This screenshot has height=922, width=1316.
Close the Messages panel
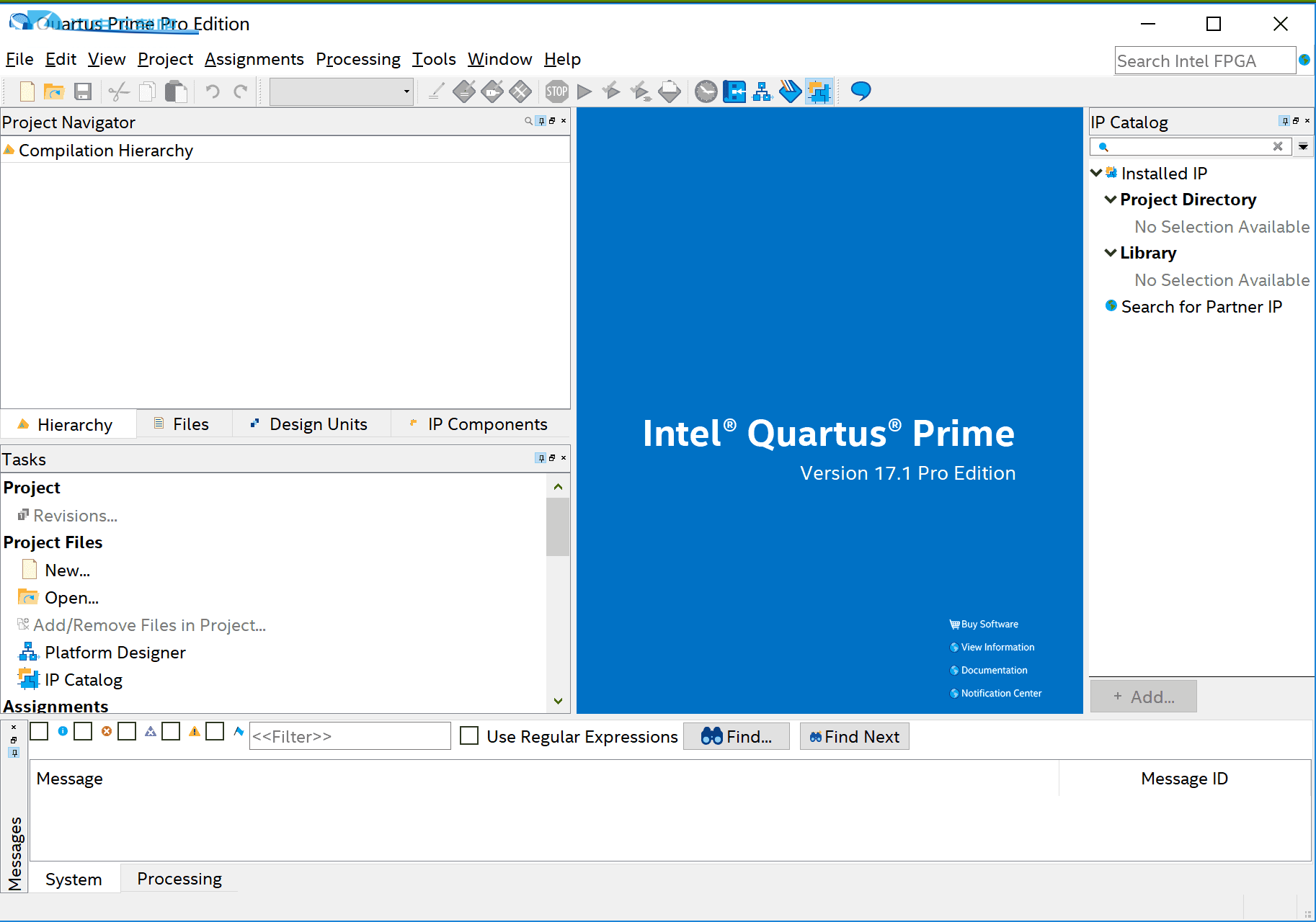(14, 728)
